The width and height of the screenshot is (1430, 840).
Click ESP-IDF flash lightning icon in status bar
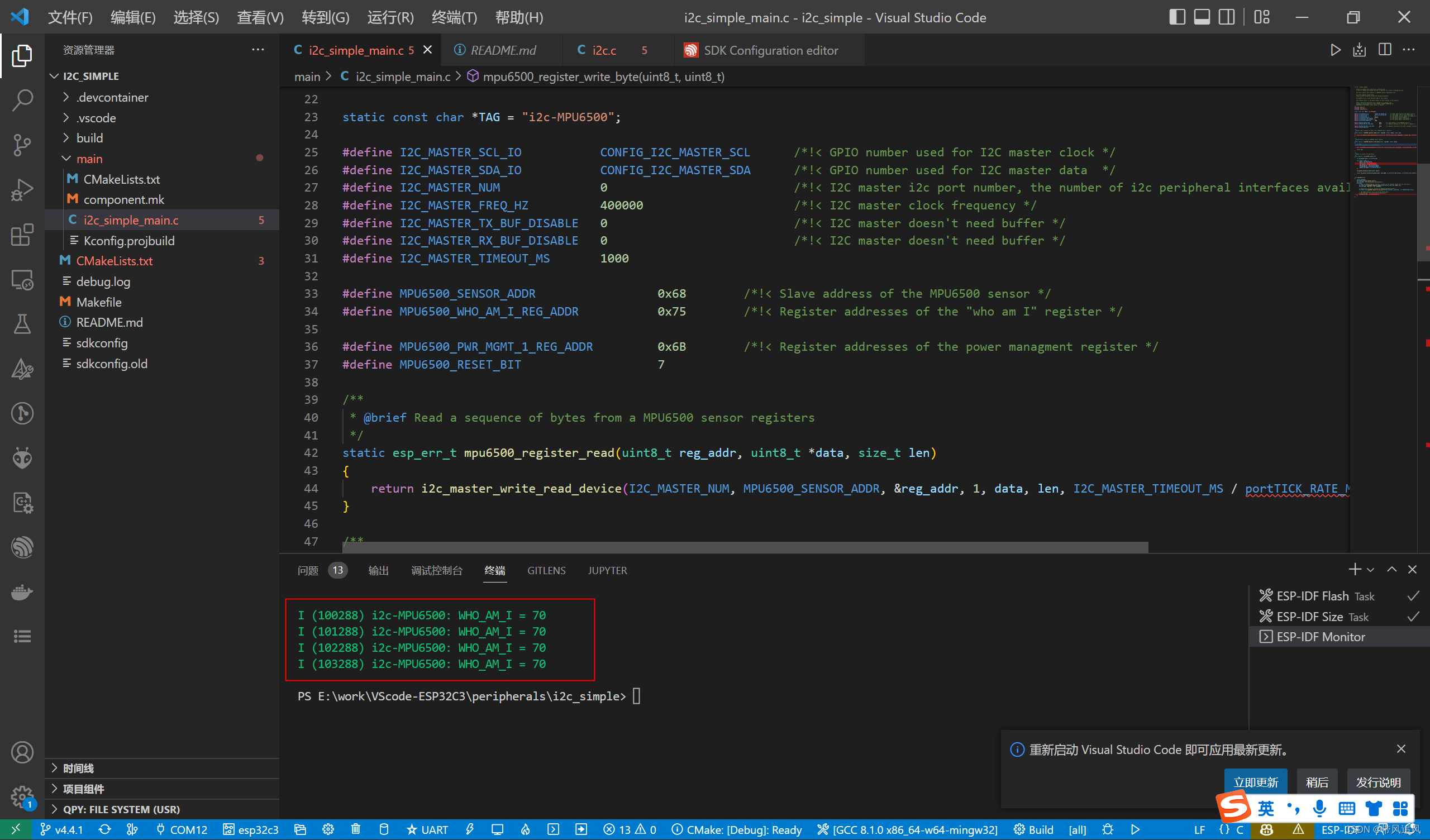(x=470, y=829)
